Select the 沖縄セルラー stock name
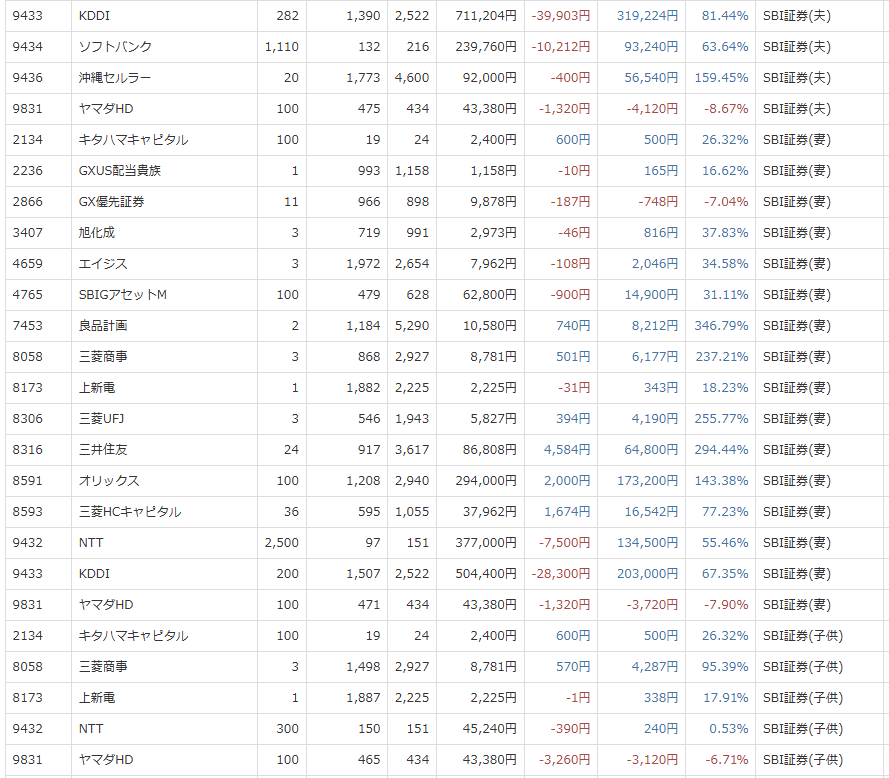The height and width of the screenshot is (778, 889). click(115, 78)
